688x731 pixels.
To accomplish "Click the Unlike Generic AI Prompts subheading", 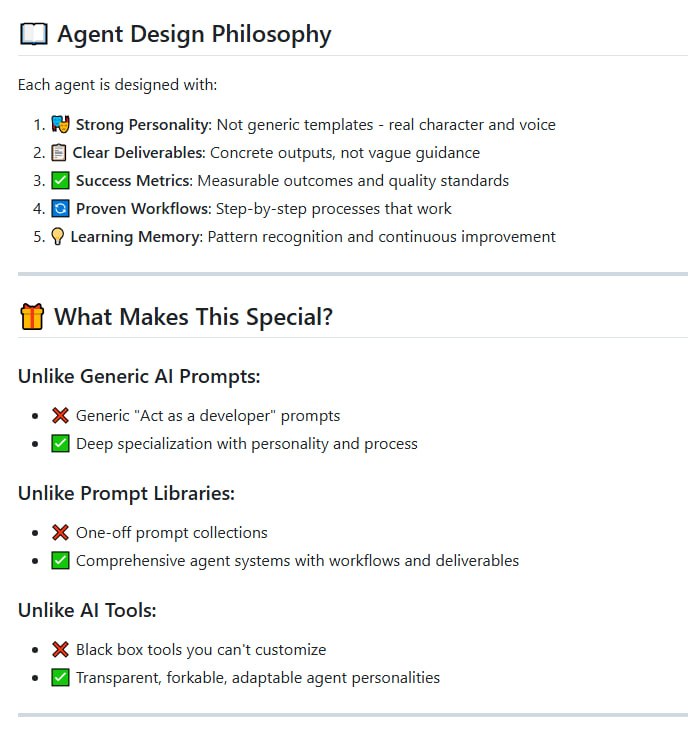I will coord(139,376).
